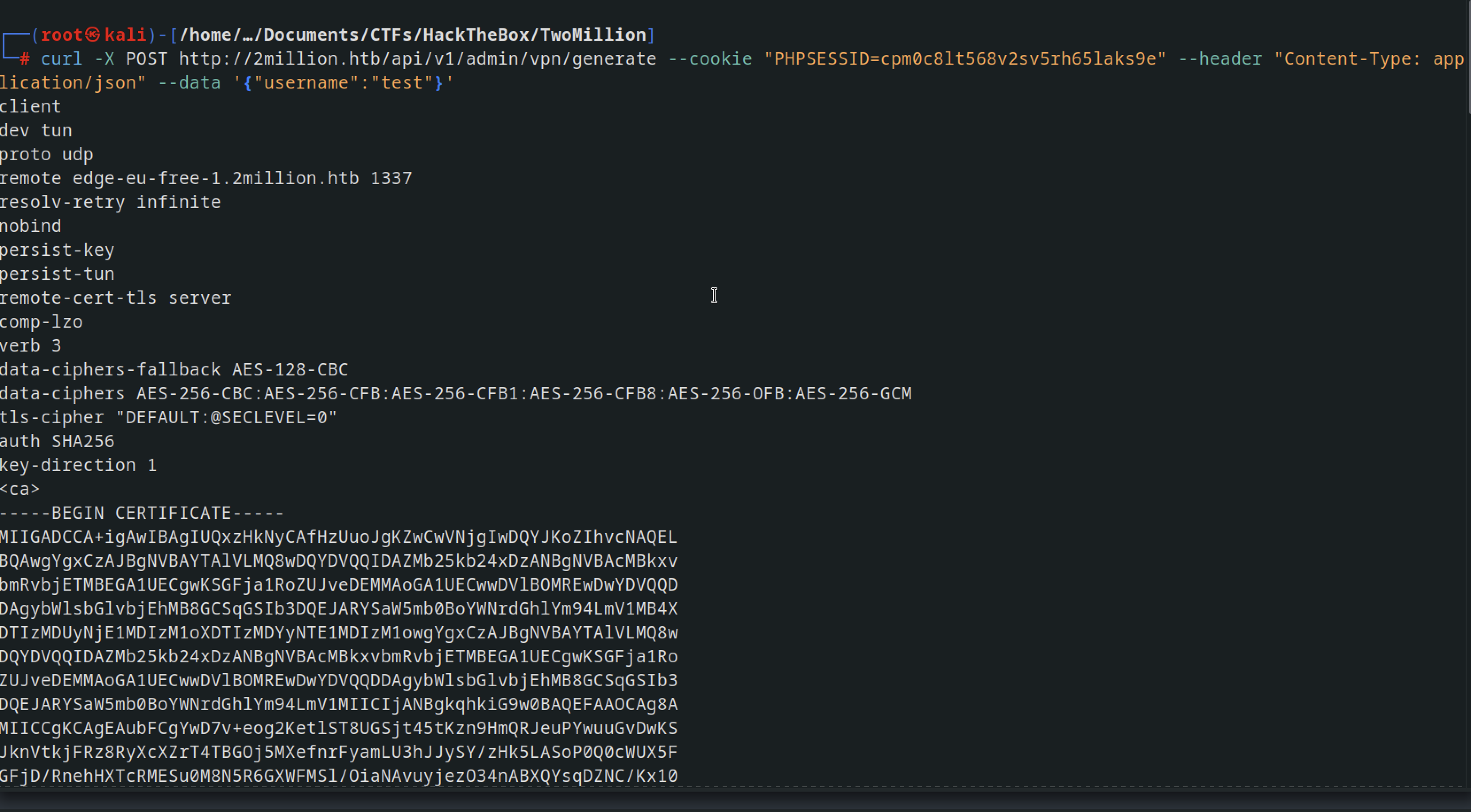Click the tls-cipher DEFAULT:@SECLEVEL=0 line
Image resolution: width=1471 pixels, height=812 pixels.
point(169,418)
